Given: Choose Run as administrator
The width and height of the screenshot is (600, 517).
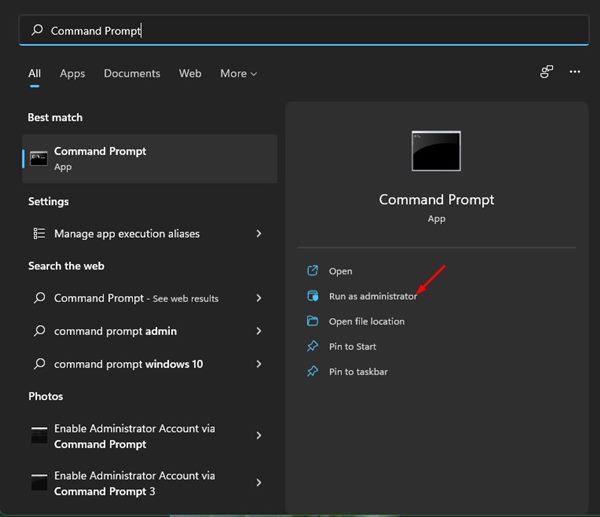Looking at the screenshot, I should point(372,296).
